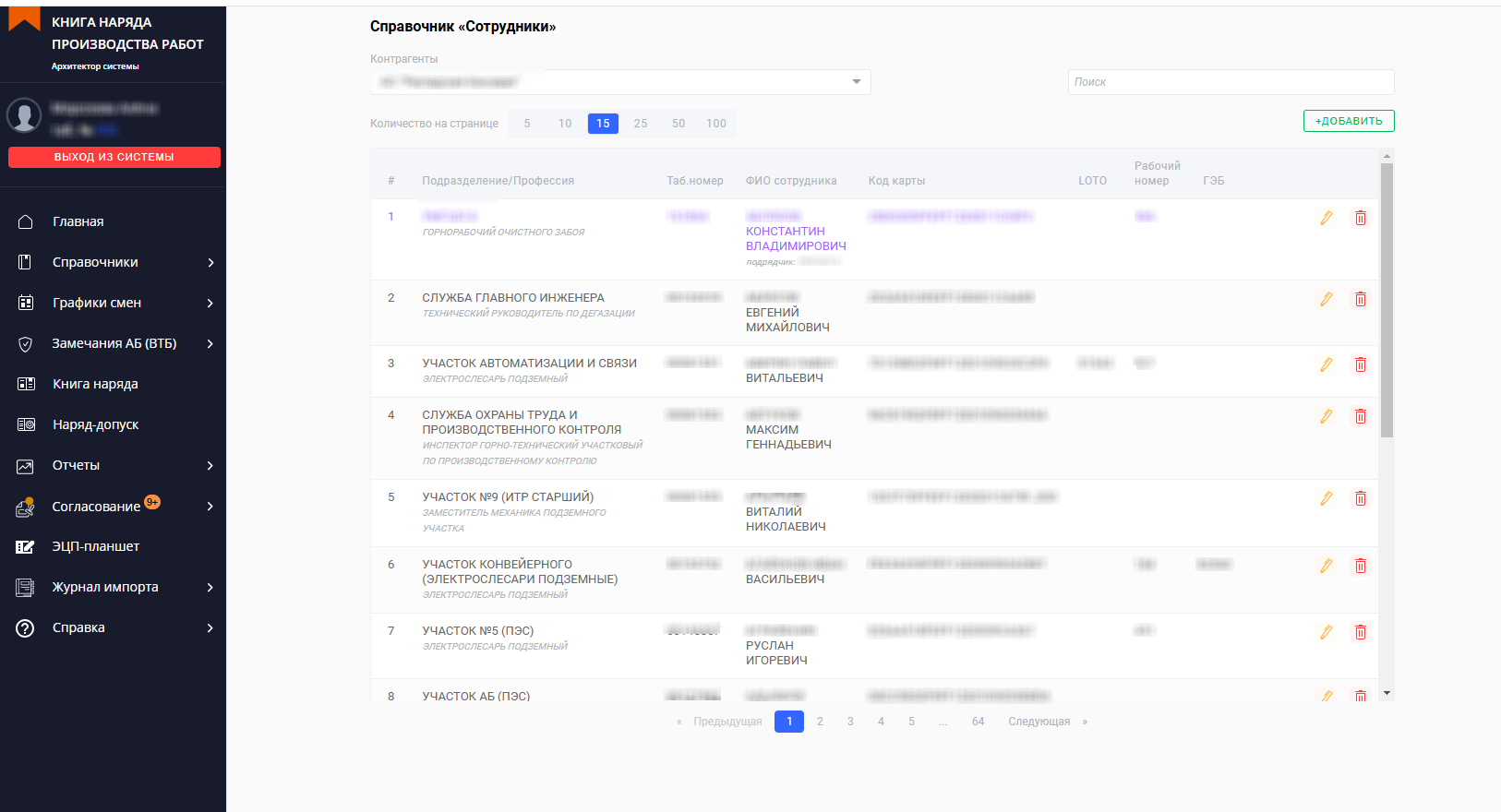This screenshot has height=812, width=1501.
Task: Click the user avatar icon in the sidebar
Action: coord(24,115)
